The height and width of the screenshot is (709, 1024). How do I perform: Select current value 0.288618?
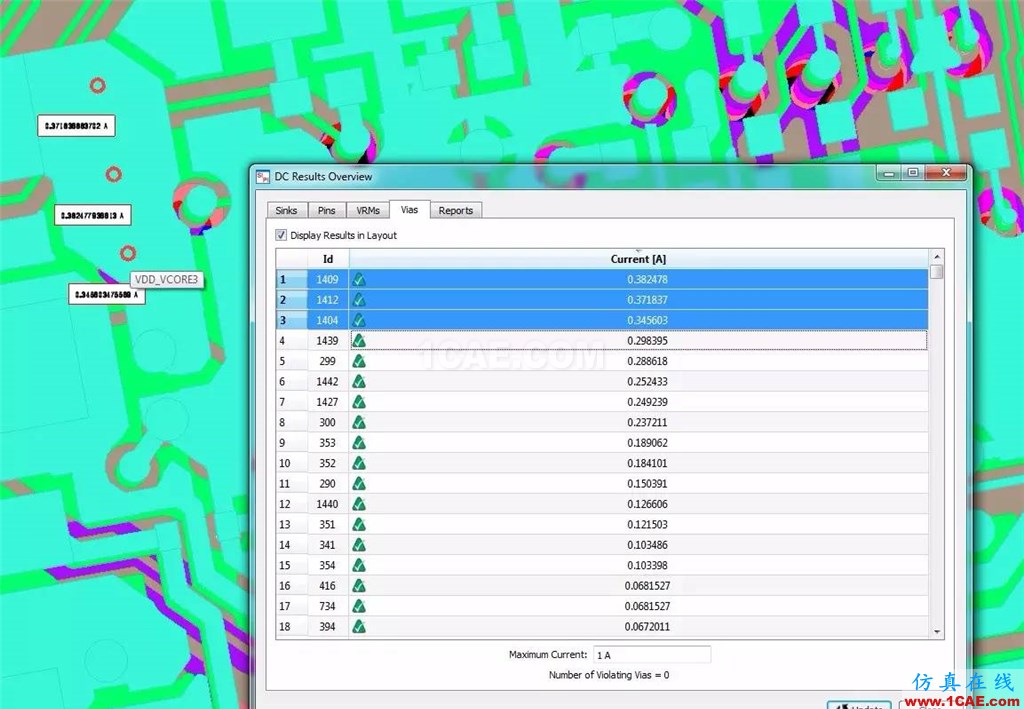pos(647,361)
